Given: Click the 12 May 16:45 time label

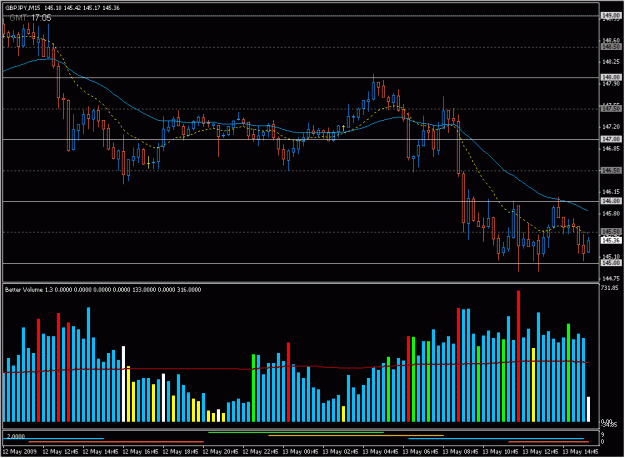Looking at the screenshot, I should pos(140,452).
